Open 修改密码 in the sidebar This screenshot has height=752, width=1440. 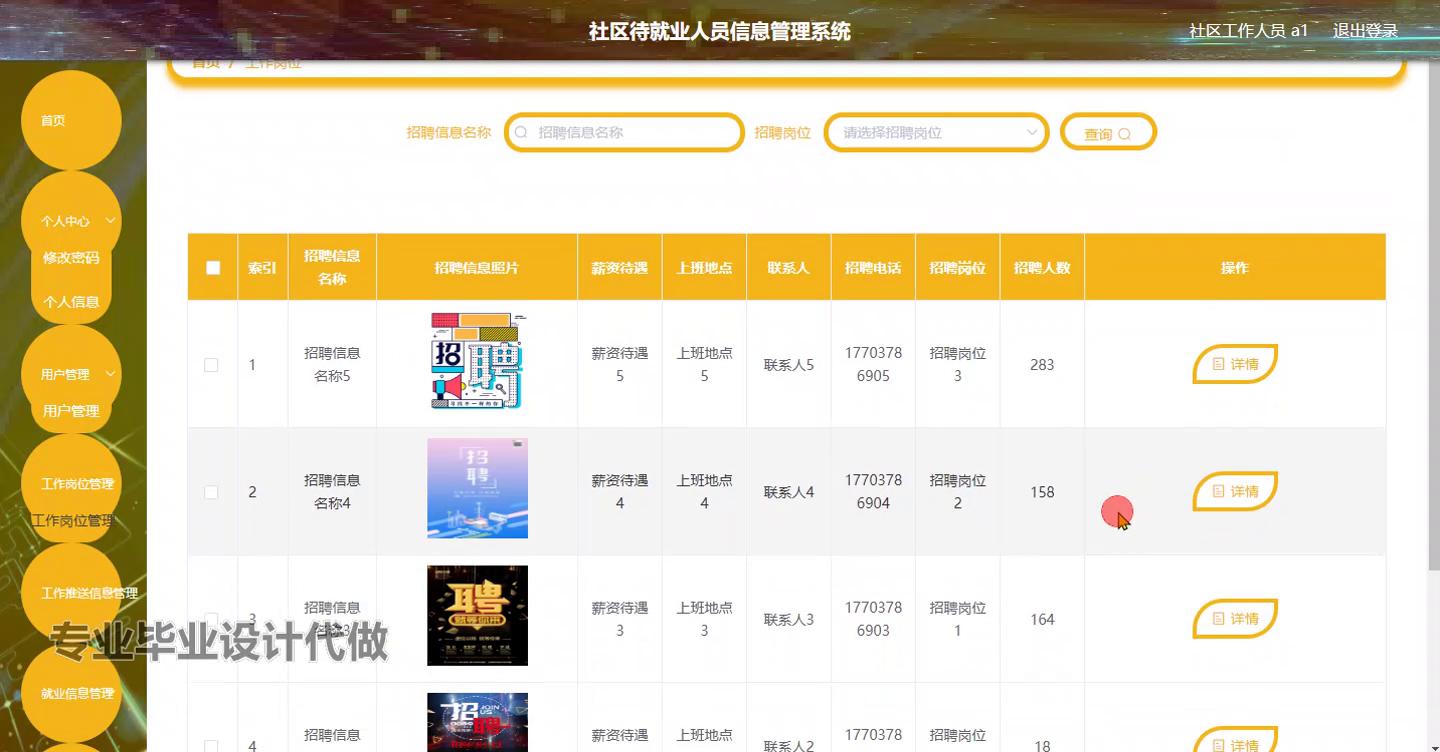click(x=71, y=257)
